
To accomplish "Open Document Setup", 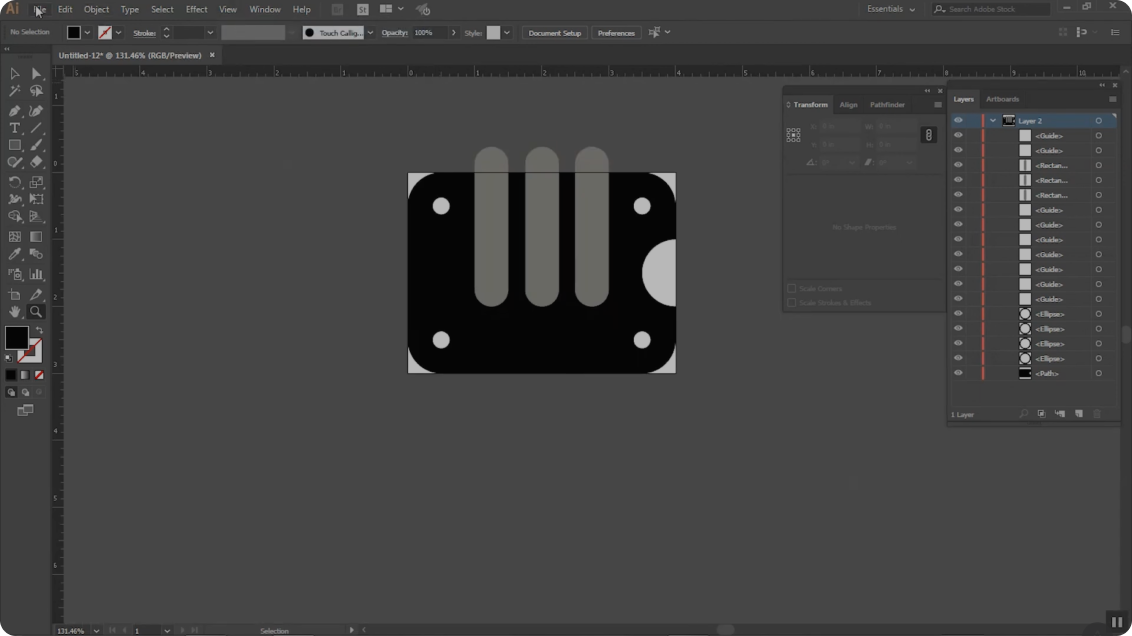I will tap(554, 32).
